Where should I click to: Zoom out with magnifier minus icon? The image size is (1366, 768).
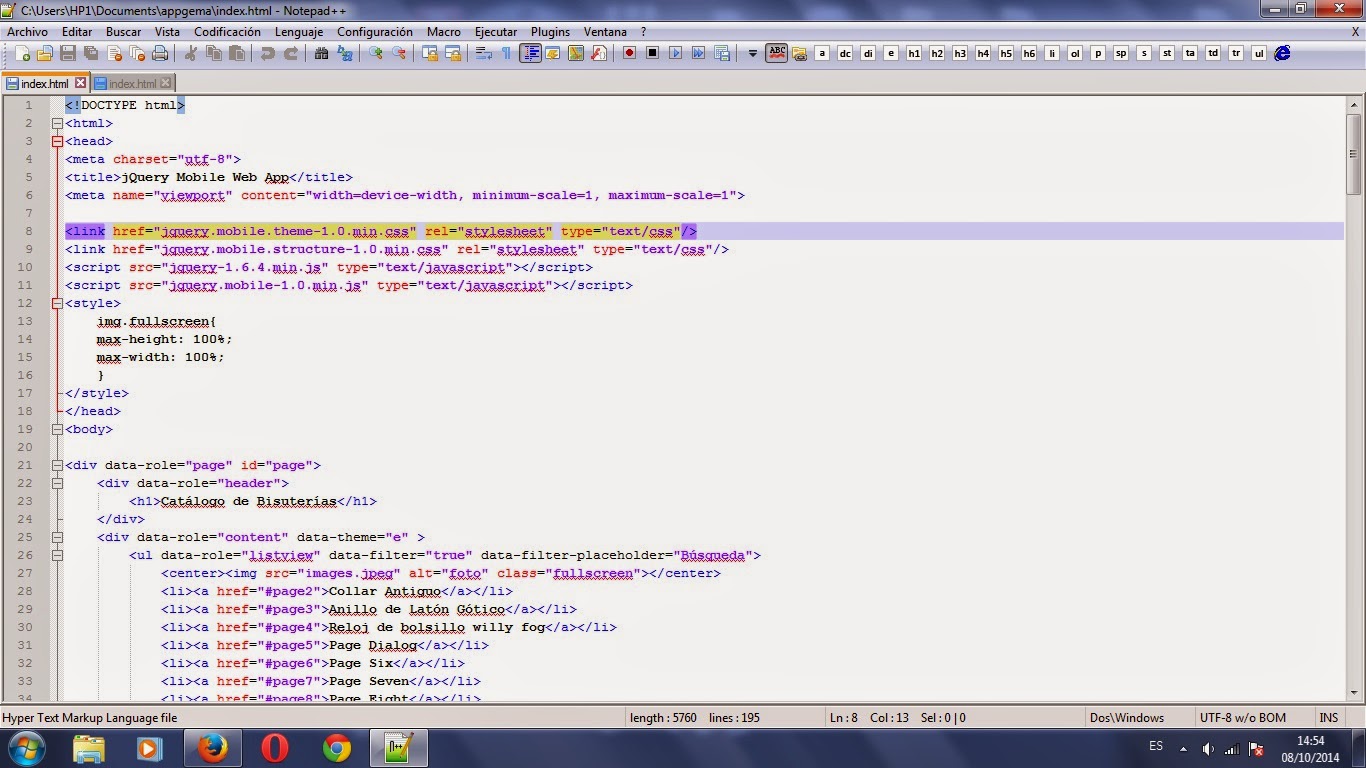click(399, 53)
